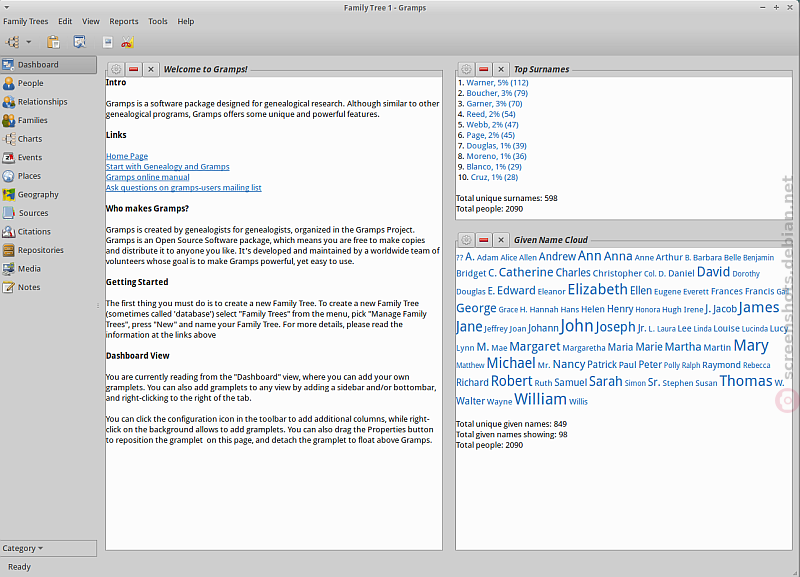
Task: Open the Tools scissors toolbar icon
Action: coord(127,42)
